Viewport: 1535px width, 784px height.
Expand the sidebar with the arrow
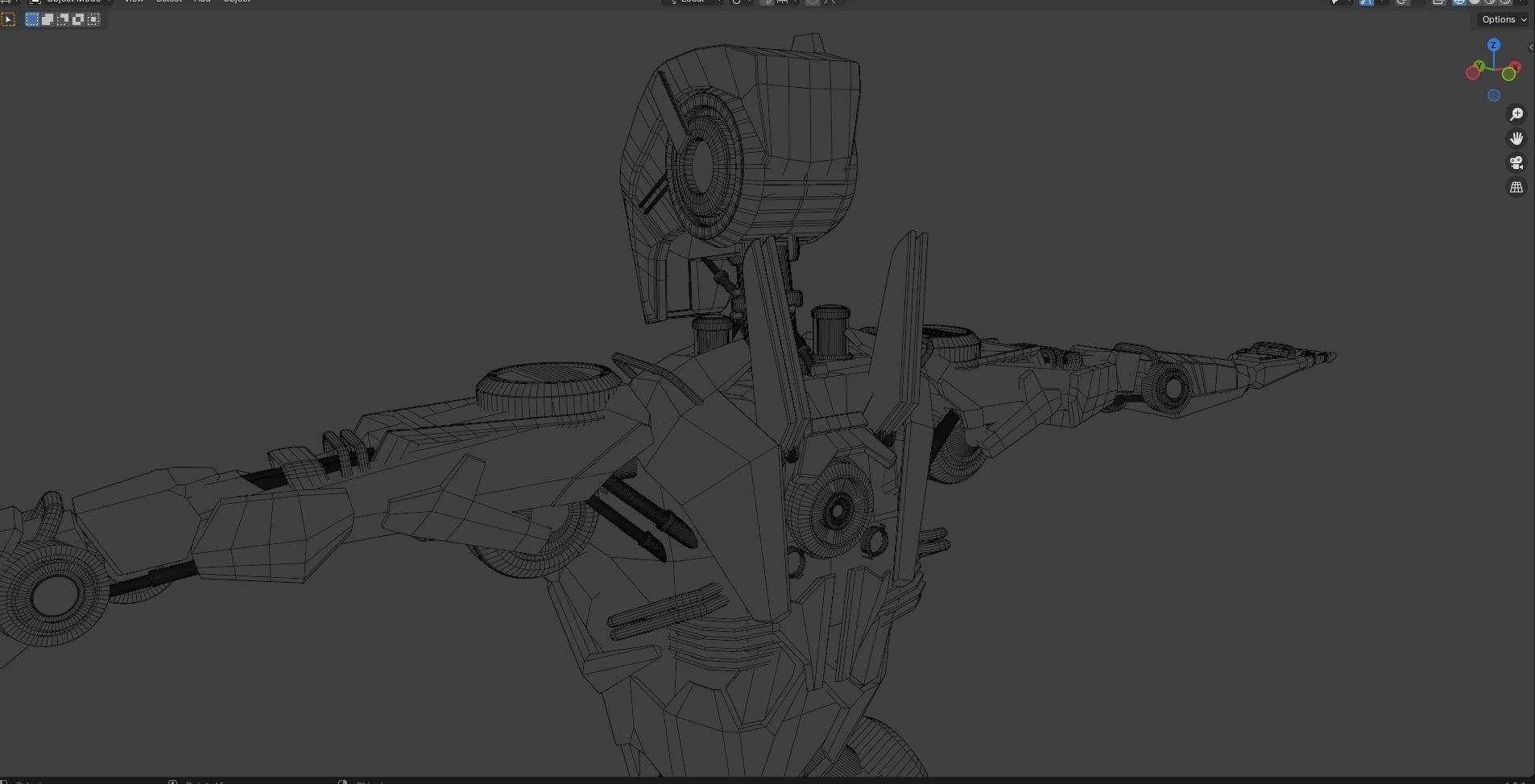click(1530, 47)
